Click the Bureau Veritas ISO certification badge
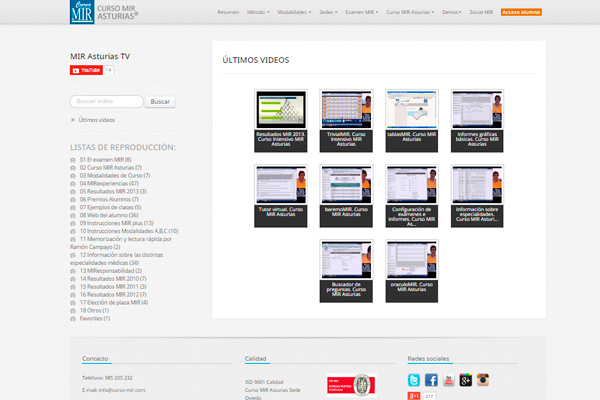Image resolution: width=600 pixels, height=400 pixels. pos(351,385)
